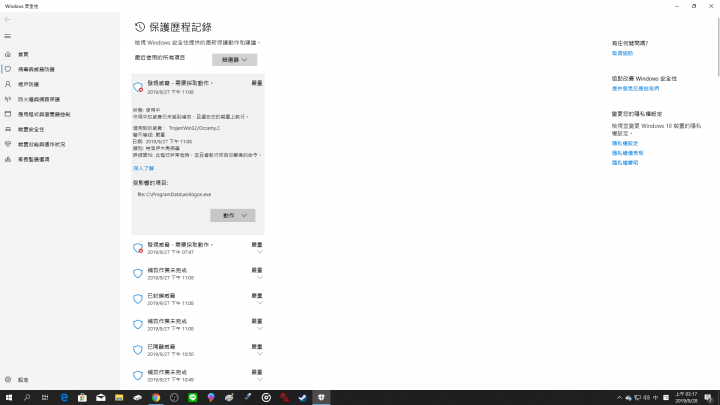
Task: Switch to Google Chrome on taskbar
Action: point(156,398)
